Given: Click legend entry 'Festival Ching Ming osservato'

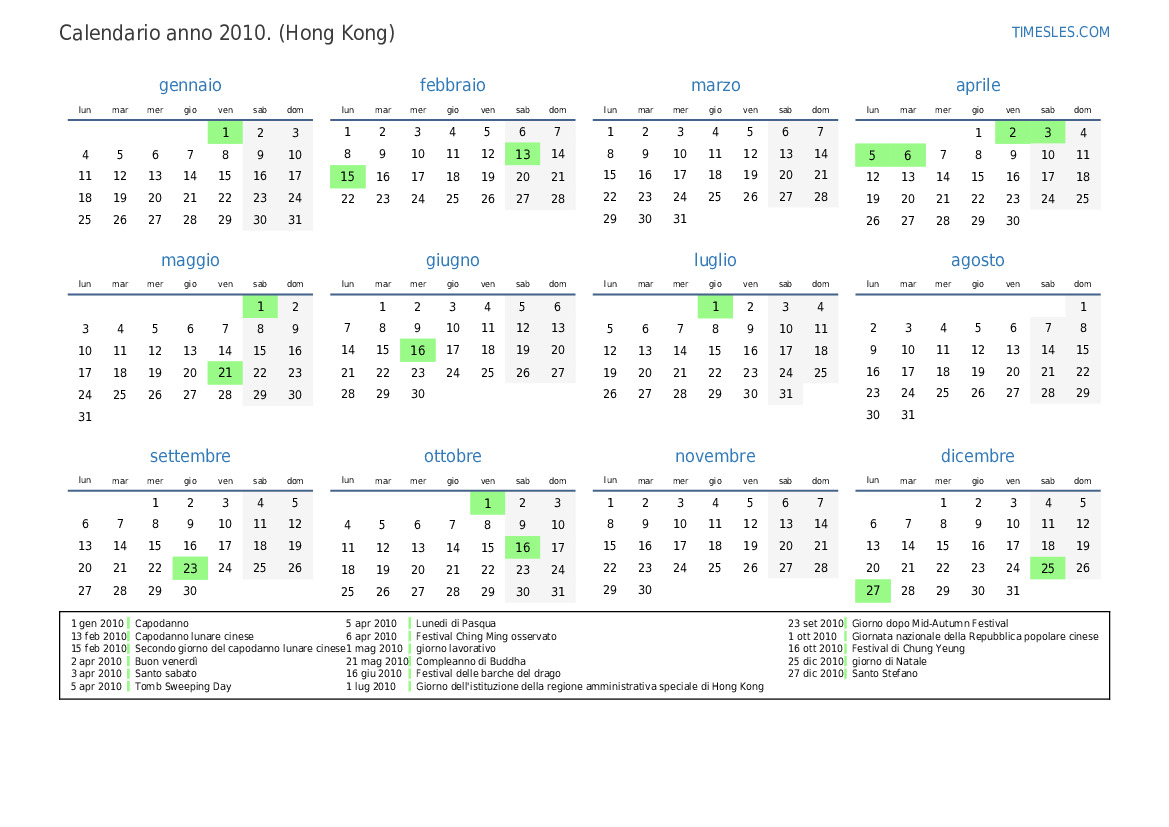Looking at the screenshot, I should pos(486,636).
